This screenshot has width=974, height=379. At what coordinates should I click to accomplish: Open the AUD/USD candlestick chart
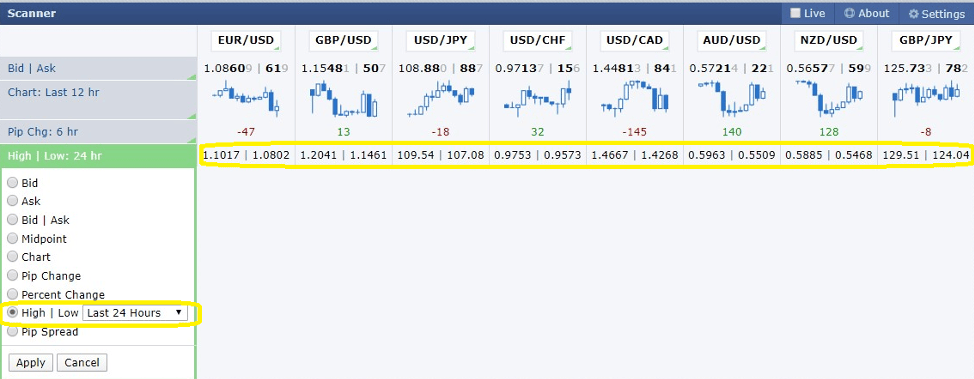pos(732,98)
